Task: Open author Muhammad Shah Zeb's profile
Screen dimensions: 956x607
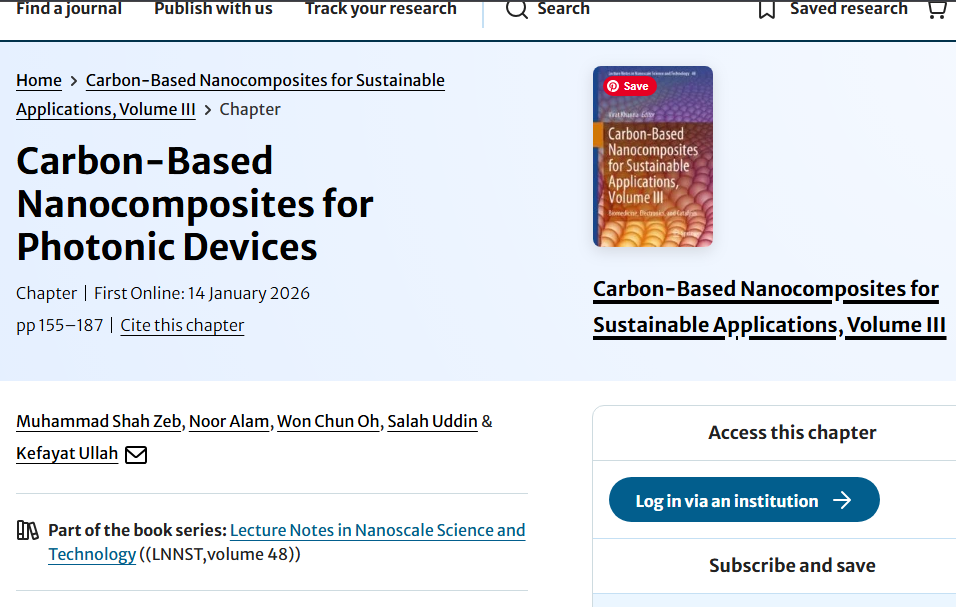Action: click(x=99, y=421)
